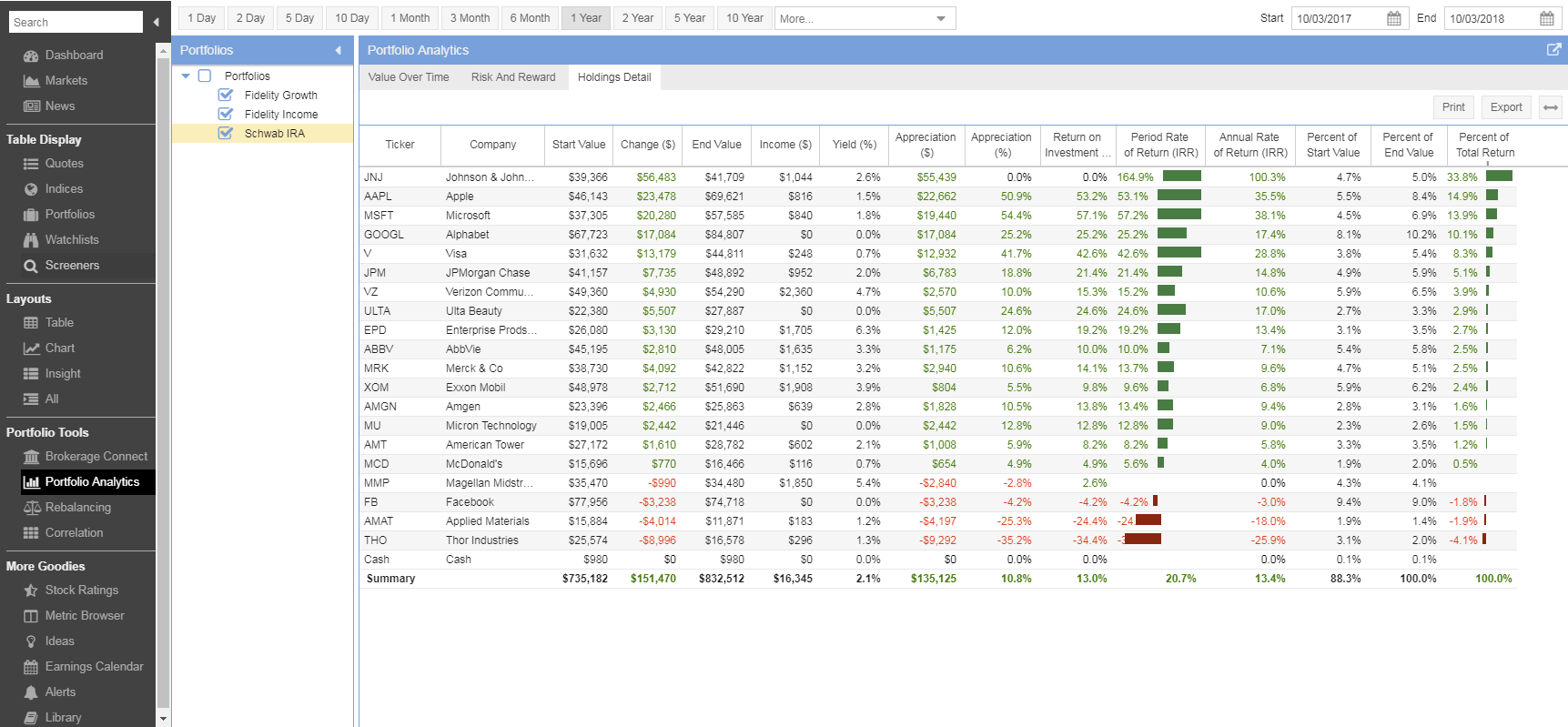
Task: Sort by End Value column header
Action: click(716, 145)
